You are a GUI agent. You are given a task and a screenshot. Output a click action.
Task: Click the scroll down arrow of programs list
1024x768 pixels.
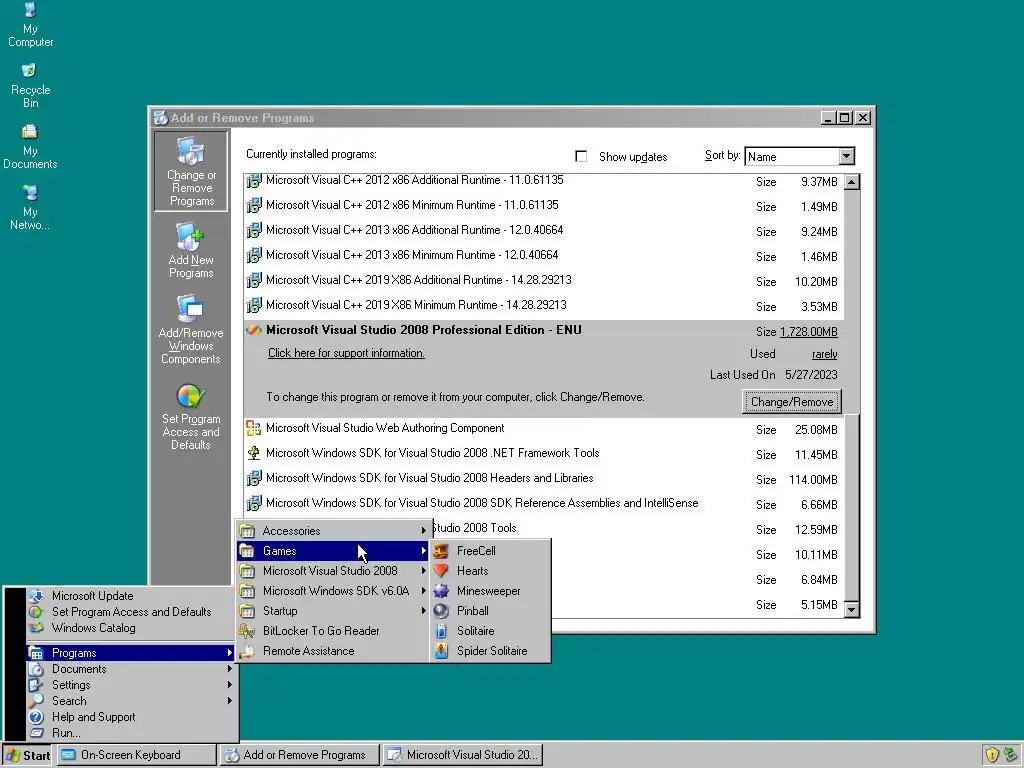click(852, 609)
